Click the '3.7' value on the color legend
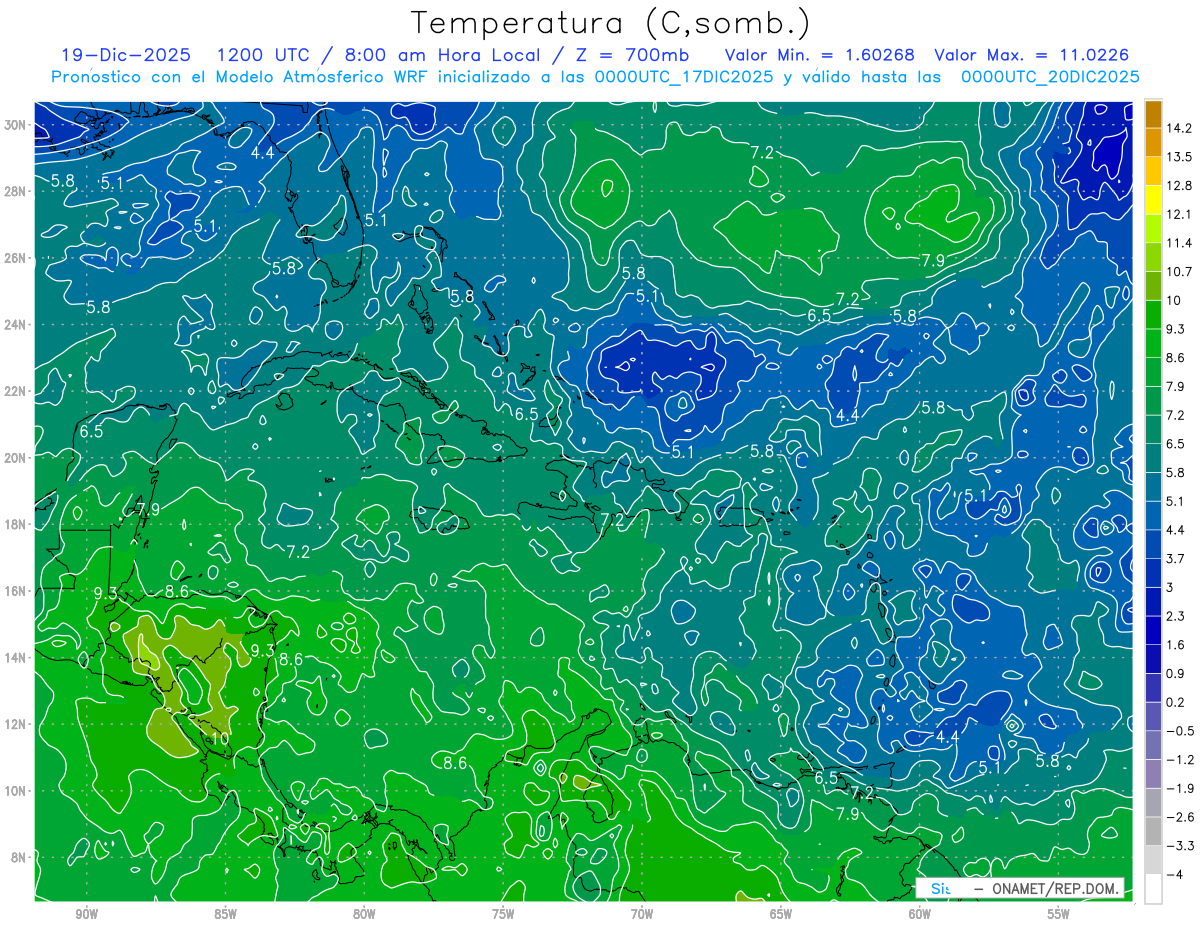 (1175, 558)
